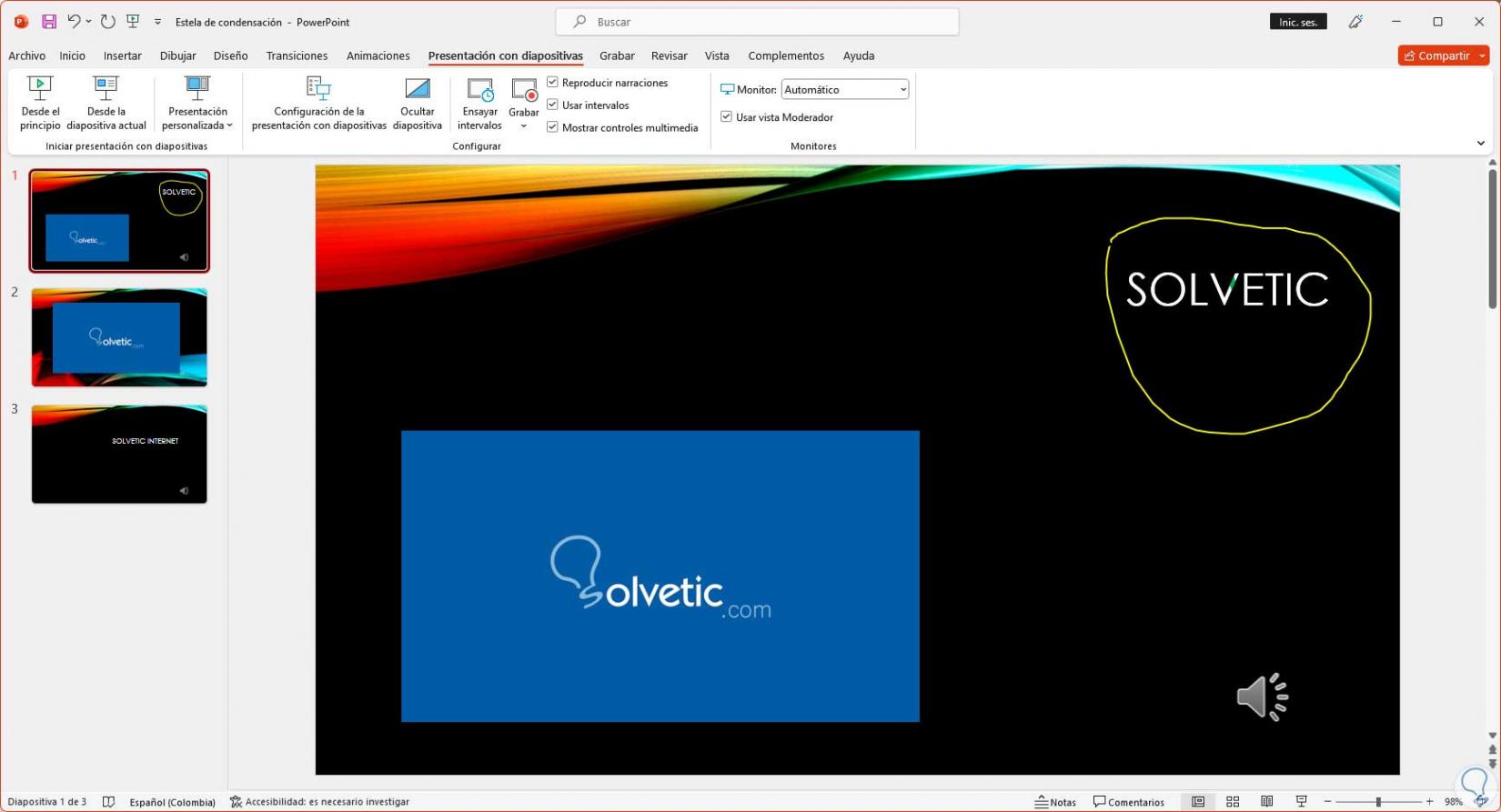Click Diapositiva 1 de 3 status text
Screen dimensions: 1501x812
[x=47, y=802]
